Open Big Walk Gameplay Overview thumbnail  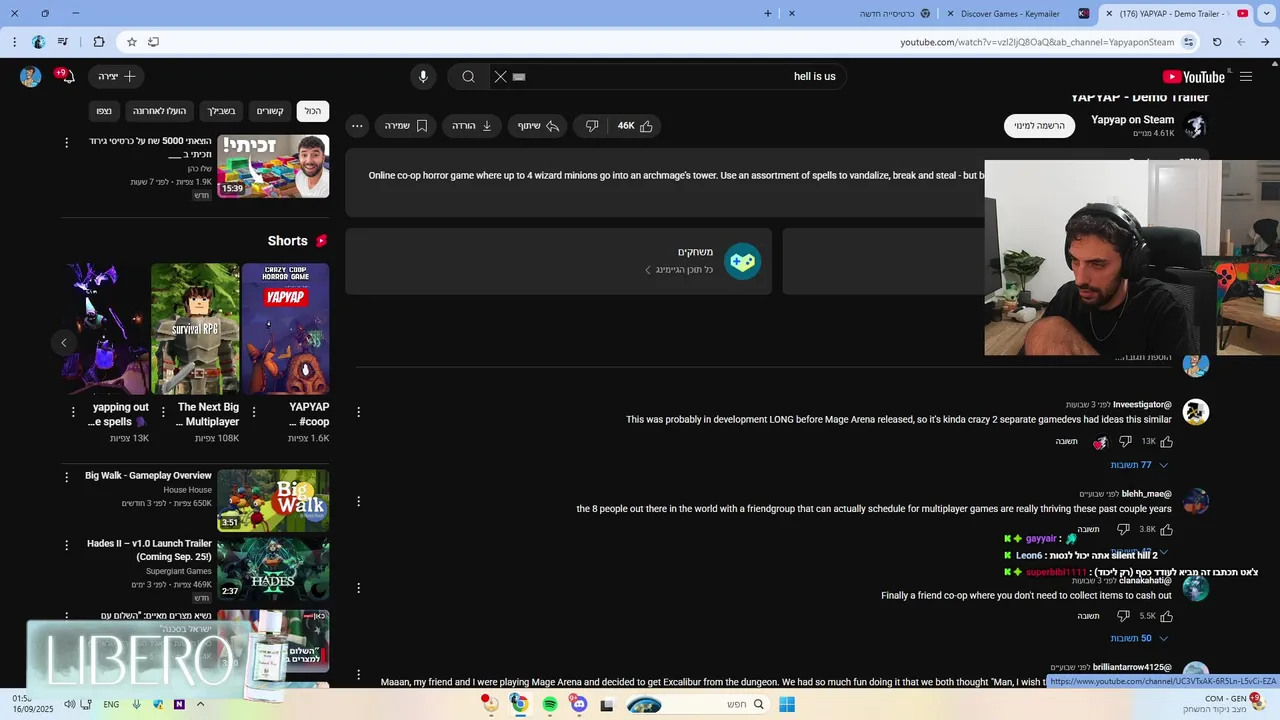[273, 501]
